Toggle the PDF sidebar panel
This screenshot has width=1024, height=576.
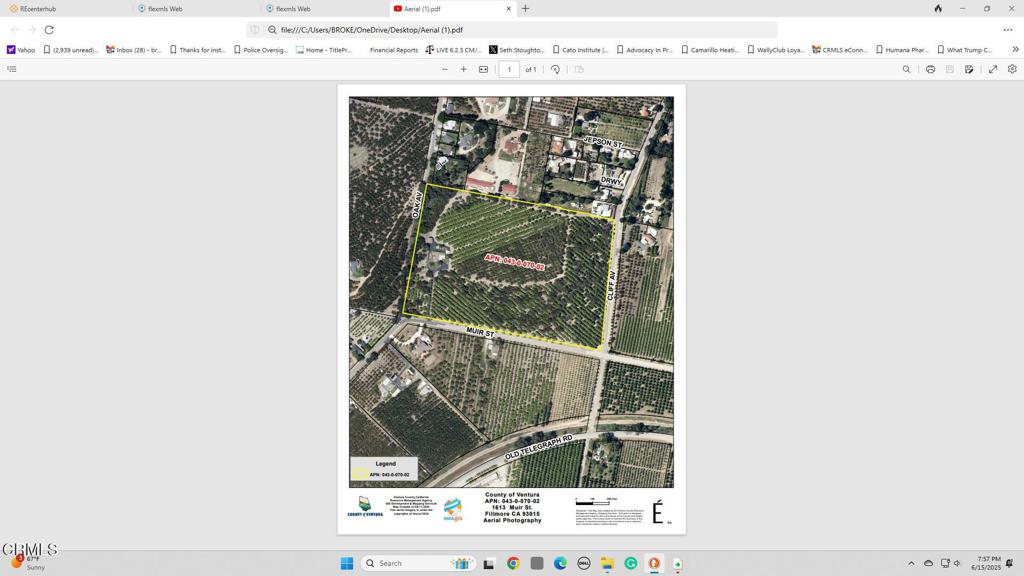(x=12, y=69)
